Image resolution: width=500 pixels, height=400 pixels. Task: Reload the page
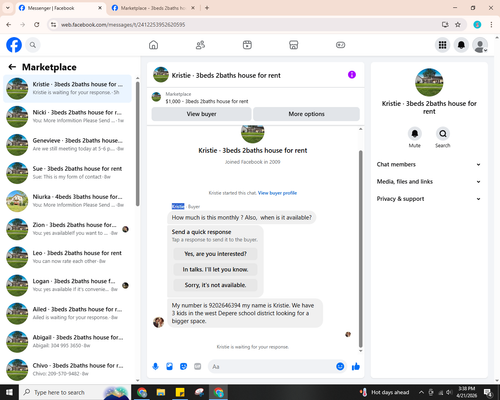pyautogui.click(x=37, y=25)
